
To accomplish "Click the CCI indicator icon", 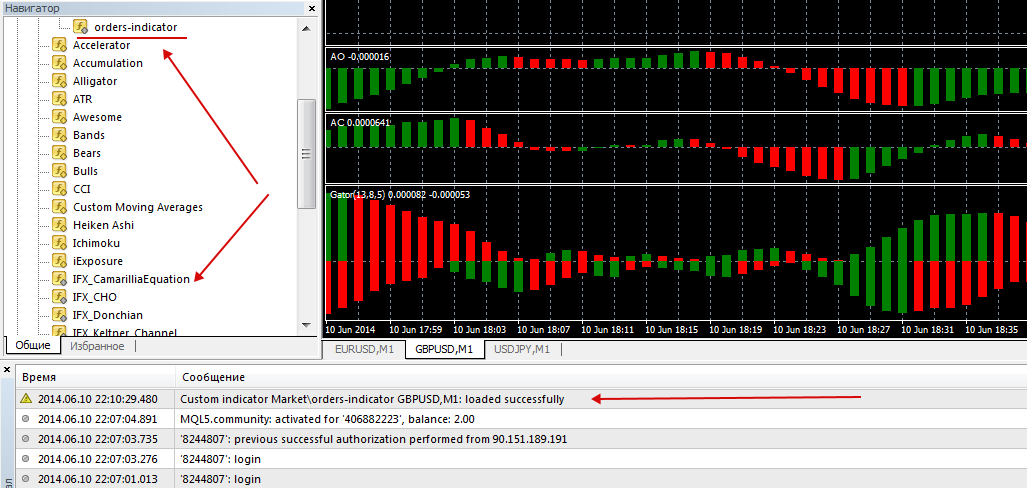I will tap(60, 189).
